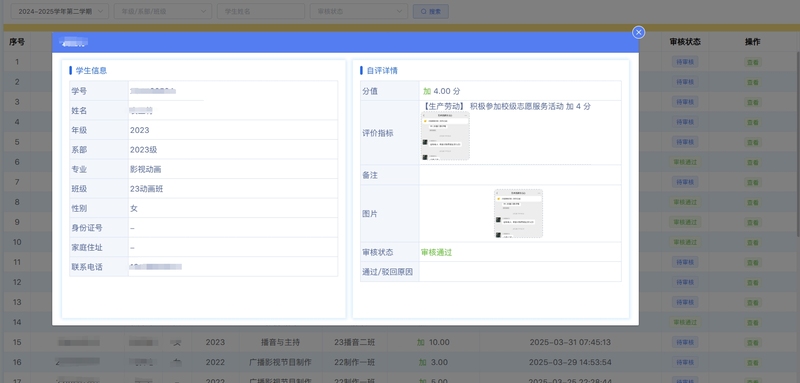Open the thumbnail in the 图片 row
Screen dimensions: 800x383
(x=518, y=214)
